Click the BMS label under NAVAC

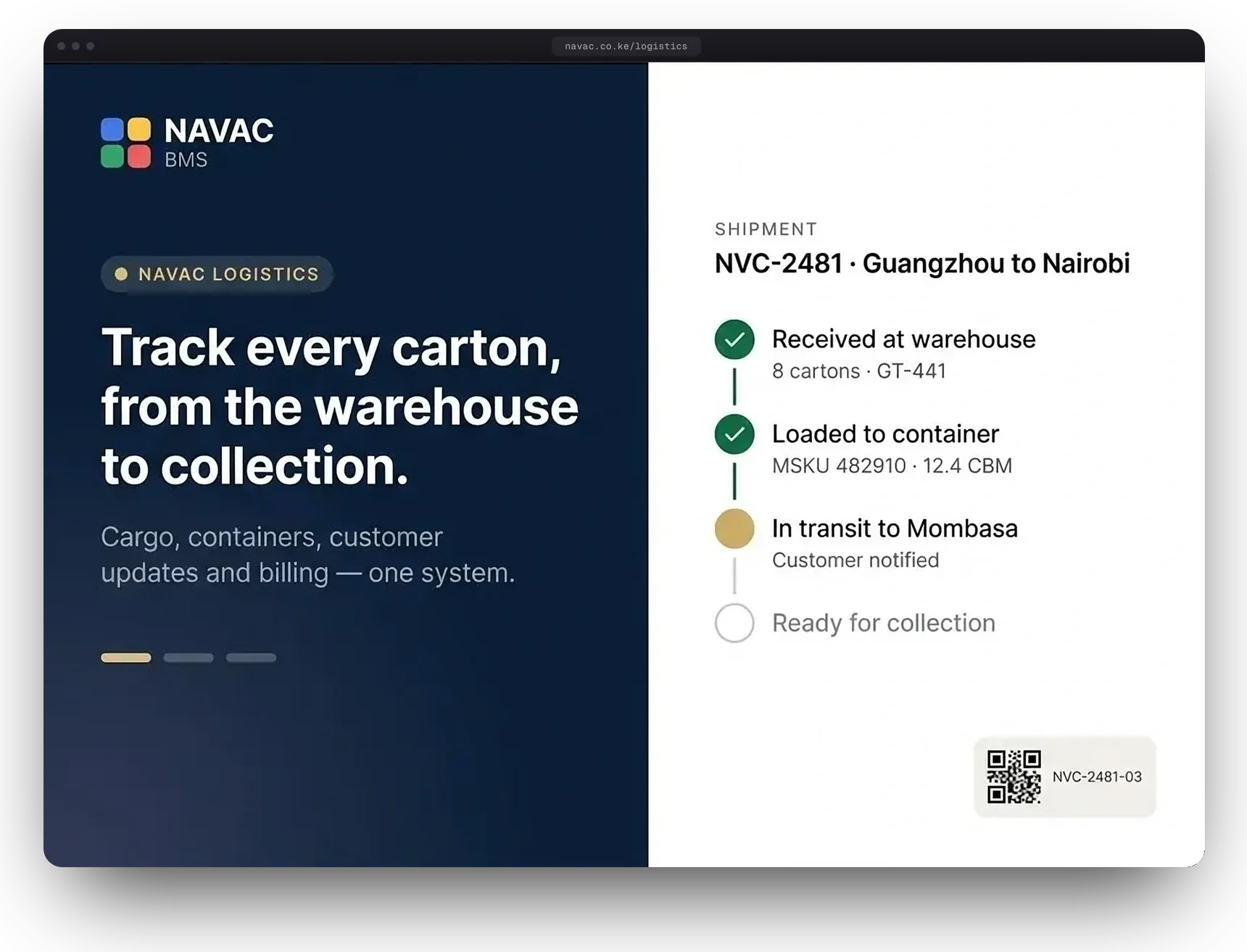tap(186, 160)
